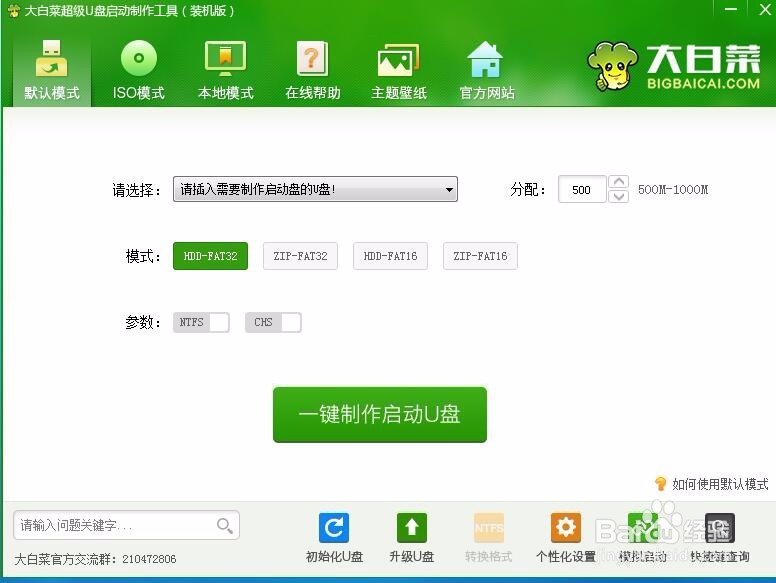
Task: Click the search magnifier icon
Action: (225, 526)
